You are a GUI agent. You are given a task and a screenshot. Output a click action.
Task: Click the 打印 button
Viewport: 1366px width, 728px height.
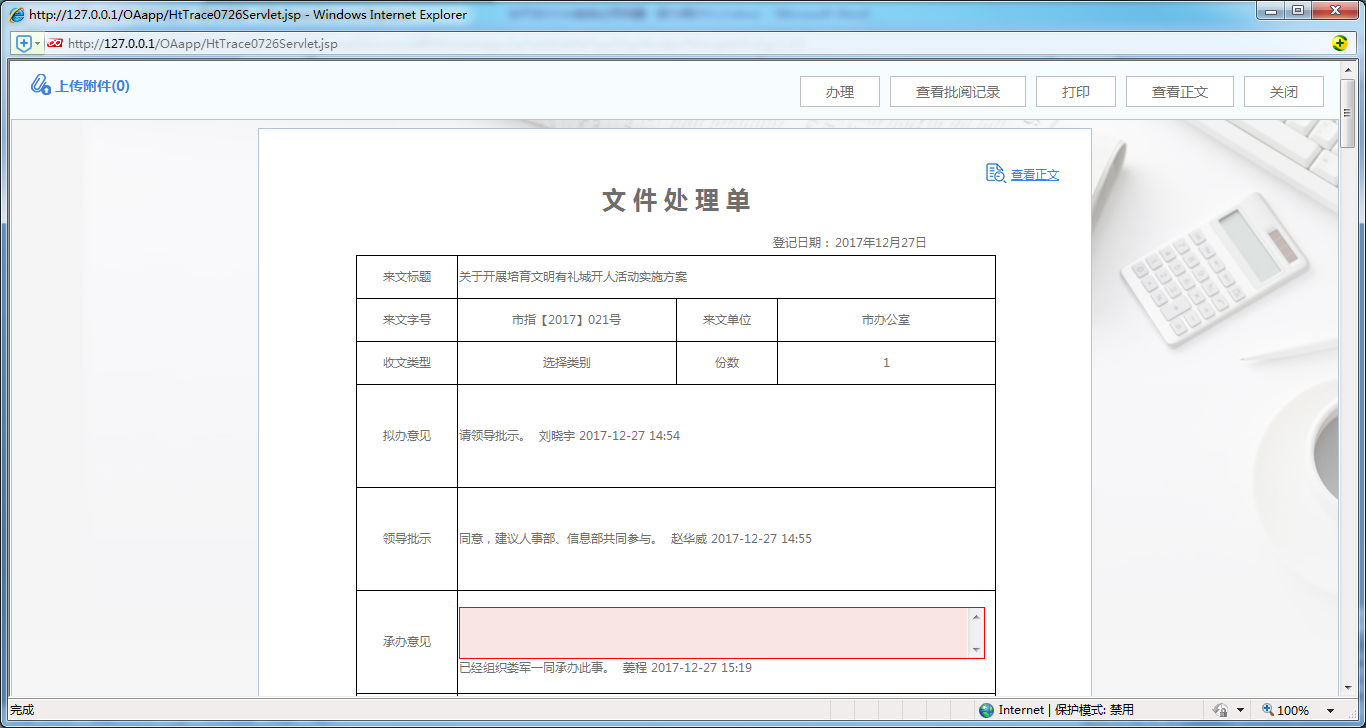[x=1075, y=91]
